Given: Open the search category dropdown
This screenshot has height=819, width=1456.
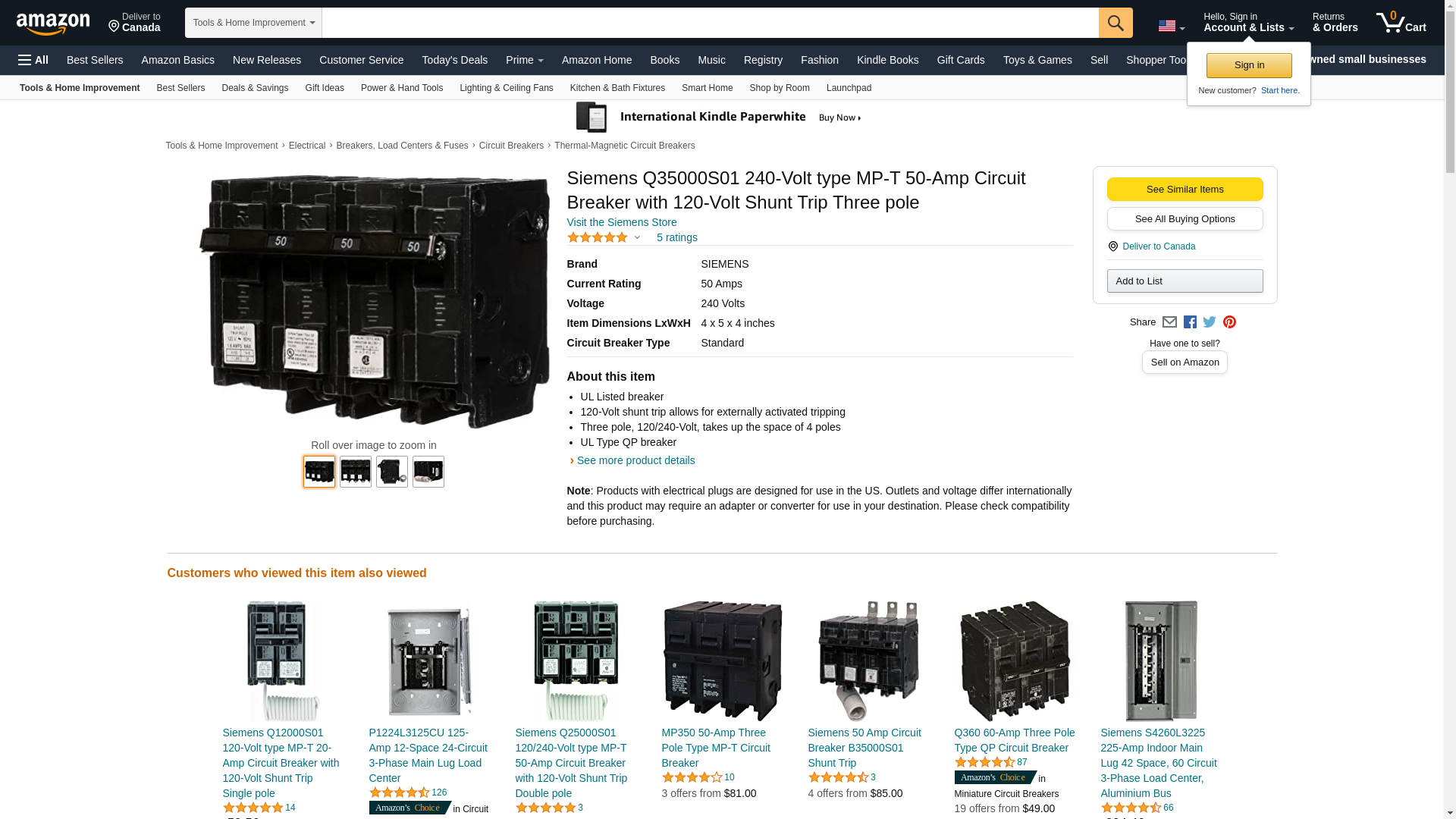Looking at the screenshot, I should [x=253, y=23].
